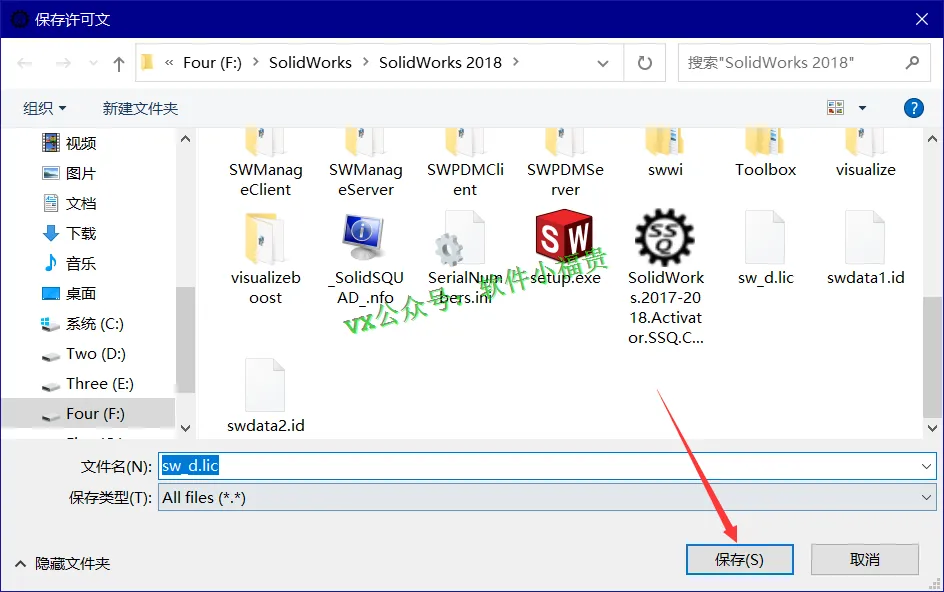This screenshot has height=592, width=944.
Task: Select the Toolbox folder
Action: coord(765,154)
